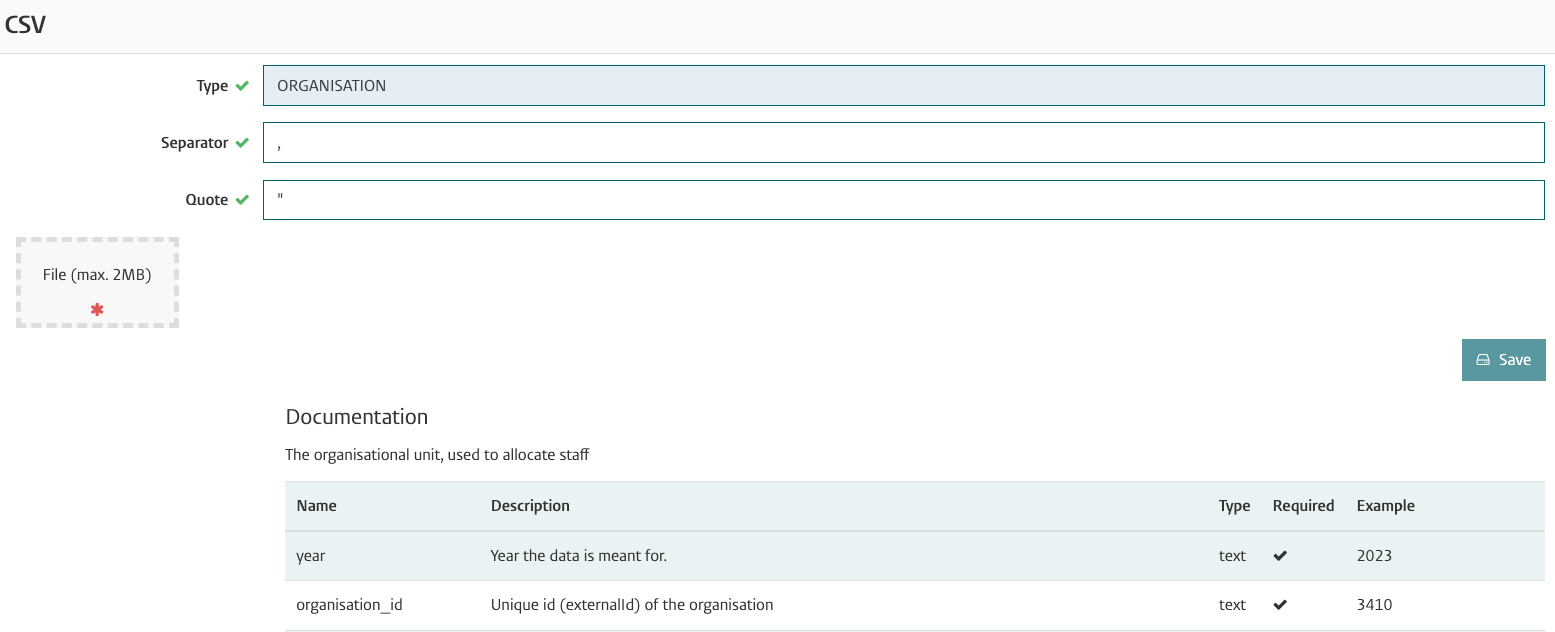Image resolution: width=1555 pixels, height=632 pixels.
Task: Click 'Year the data is meant for.' description
Action: tap(579, 556)
